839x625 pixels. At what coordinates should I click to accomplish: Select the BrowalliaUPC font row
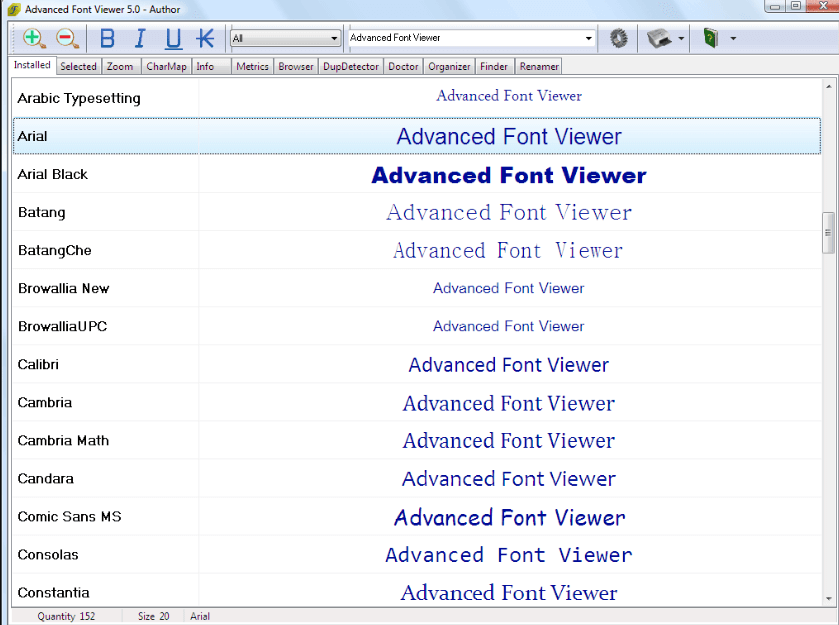pyautogui.click(x=417, y=326)
